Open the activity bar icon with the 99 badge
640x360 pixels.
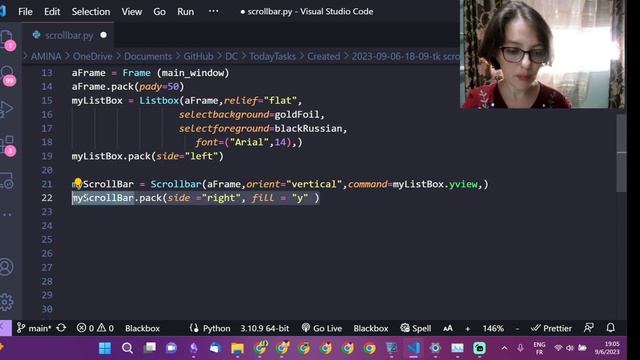7,75
